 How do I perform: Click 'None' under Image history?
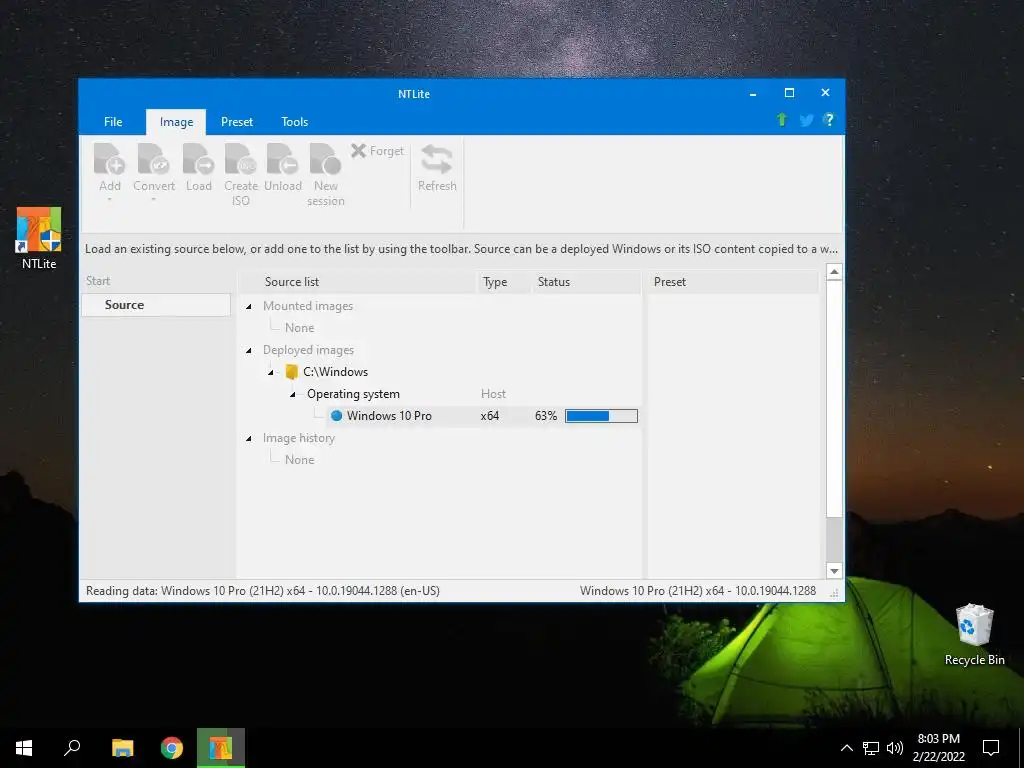tap(299, 460)
